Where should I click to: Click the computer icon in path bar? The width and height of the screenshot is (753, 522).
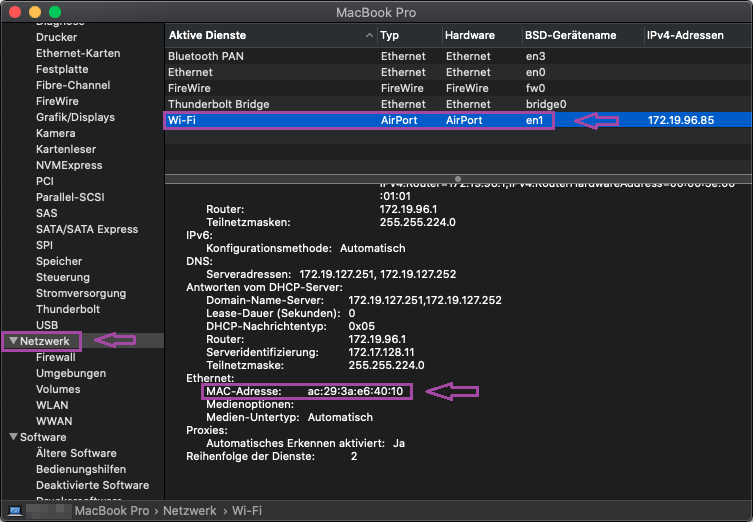pos(15,510)
